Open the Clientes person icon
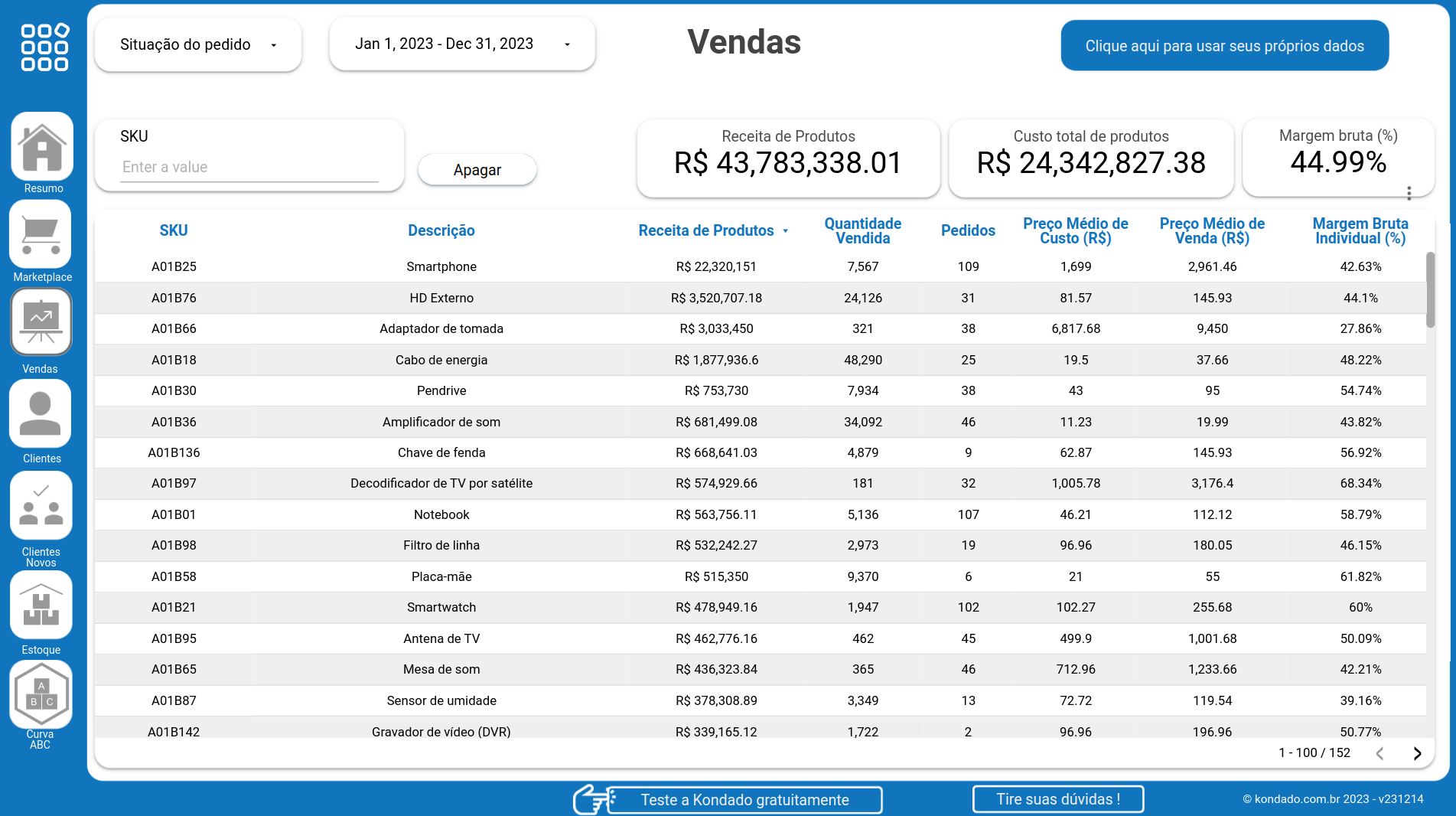Image resolution: width=1456 pixels, height=816 pixels. [x=41, y=413]
